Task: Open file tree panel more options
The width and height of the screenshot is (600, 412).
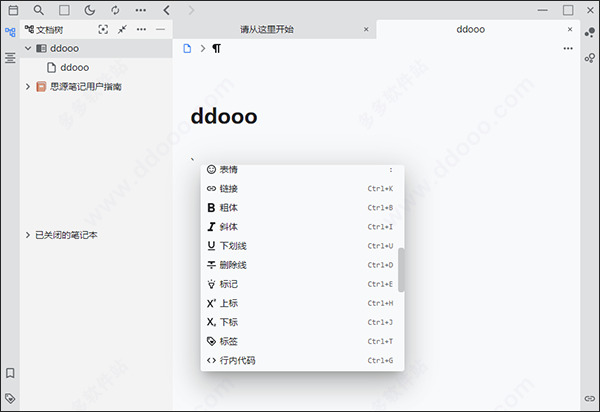Action: click(x=141, y=29)
